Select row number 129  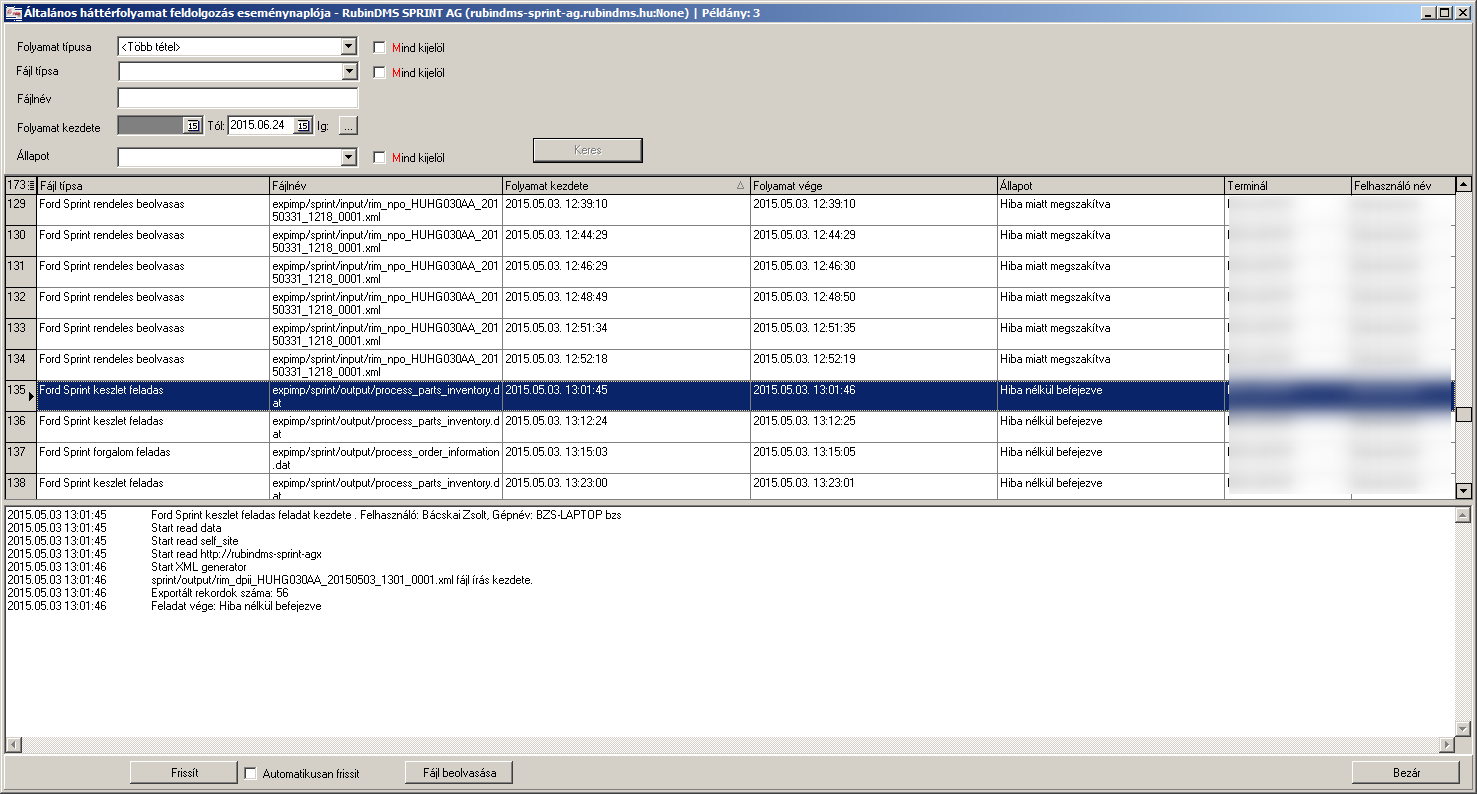21,210
